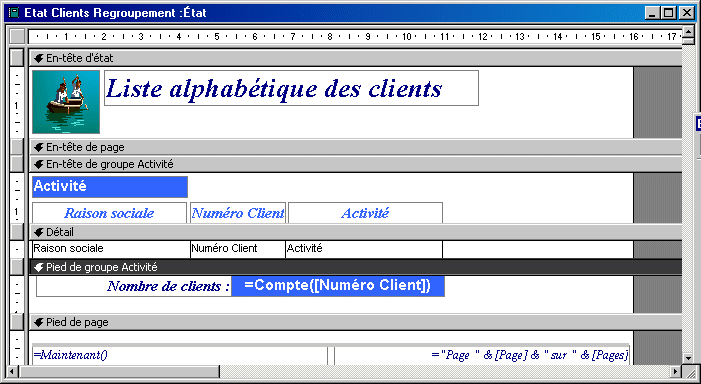Select the Page sur Pages expression field
The height and width of the screenshot is (384, 701).
[482, 355]
